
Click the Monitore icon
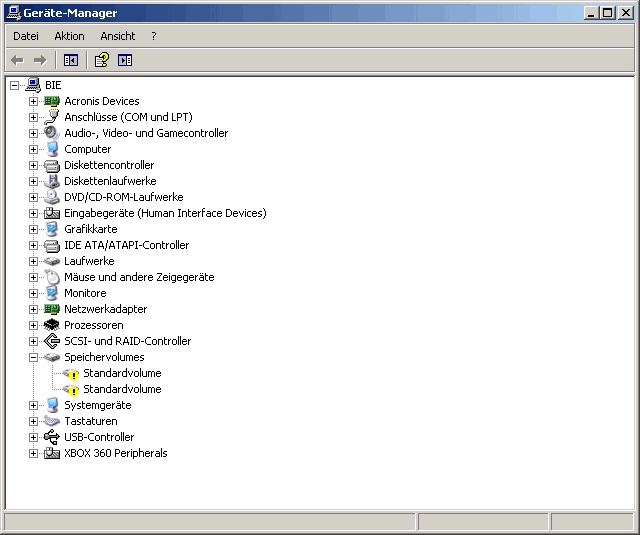coord(52,293)
